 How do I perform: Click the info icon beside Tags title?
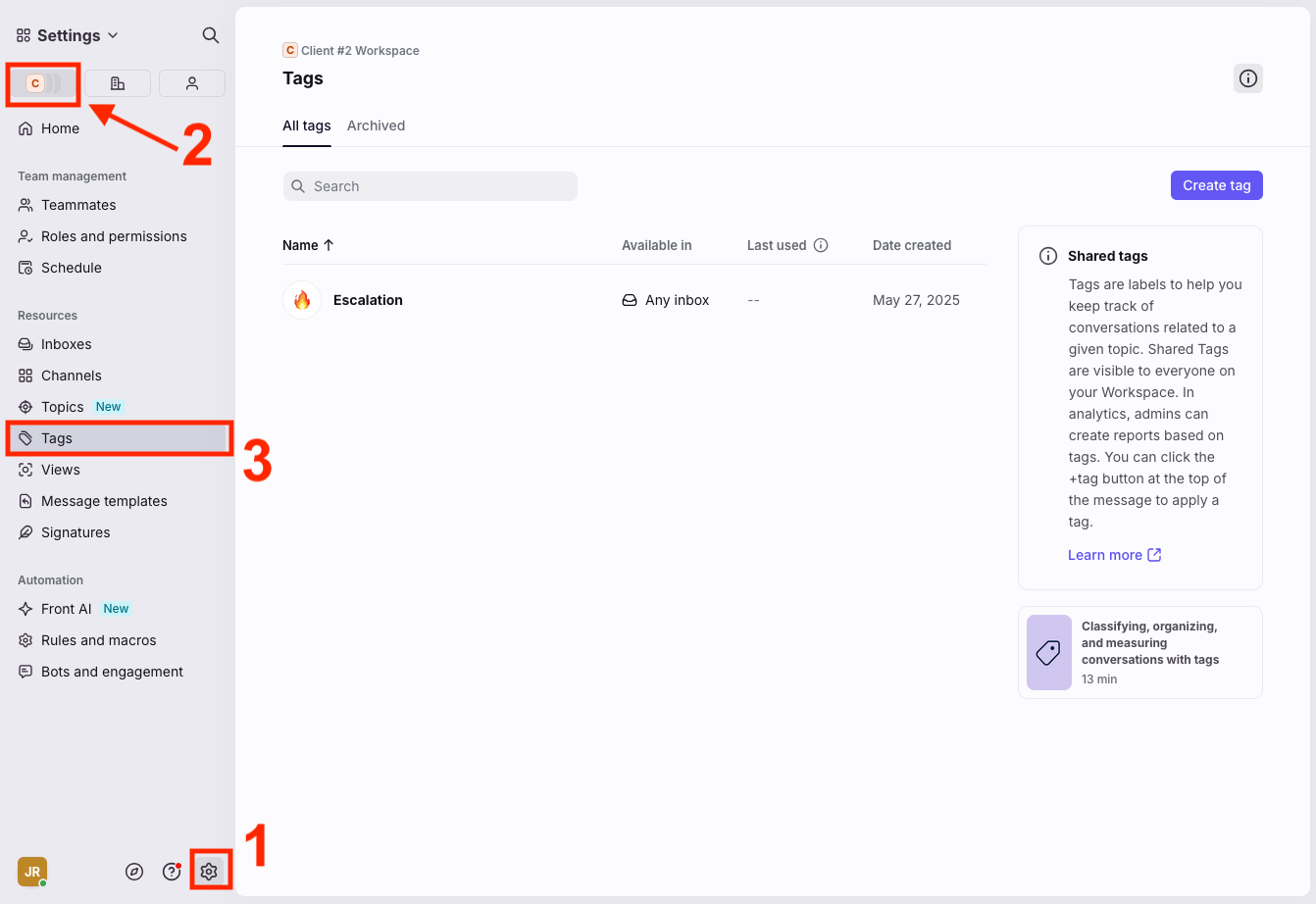click(x=1247, y=78)
